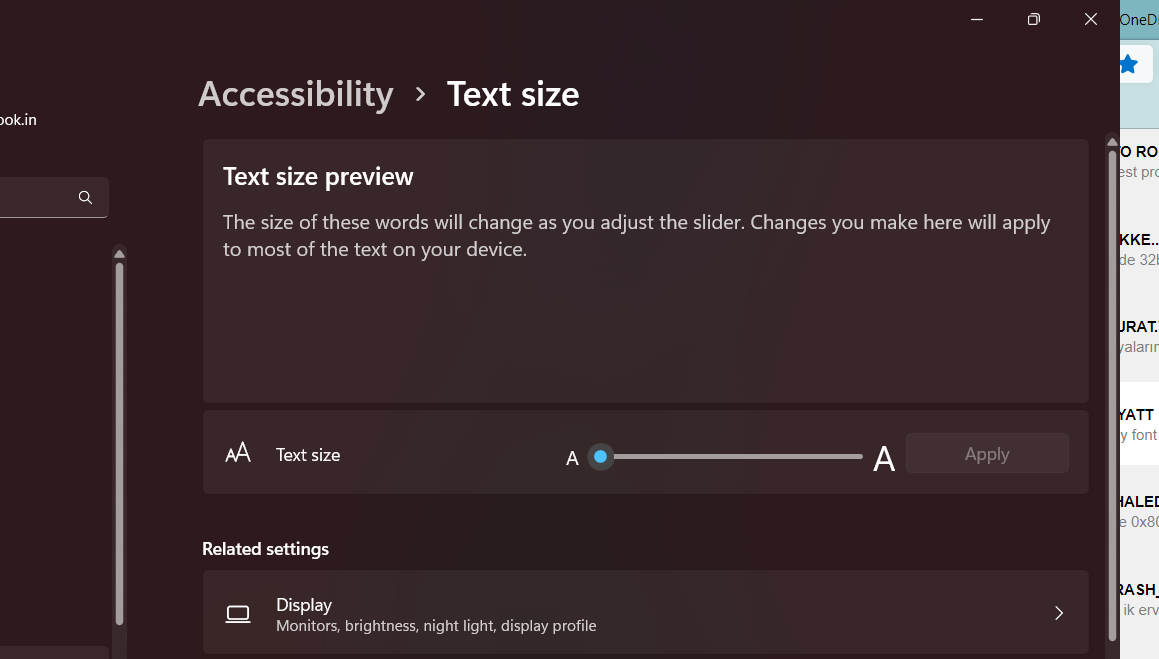Click the Related settings heading
Image resolution: width=1159 pixels, height=659 pixels.
pos(265,549)
